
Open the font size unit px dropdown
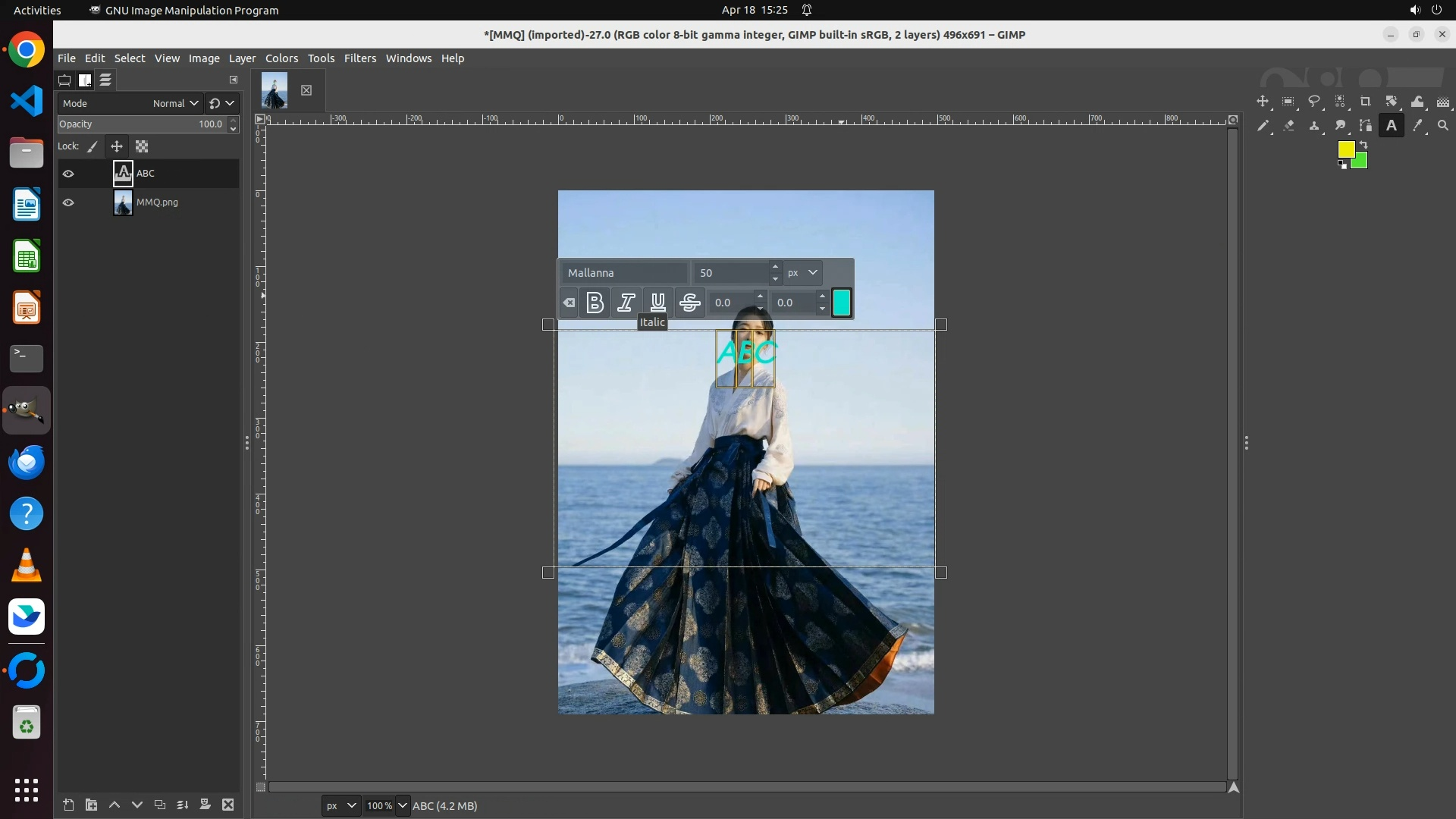[802, 272]
